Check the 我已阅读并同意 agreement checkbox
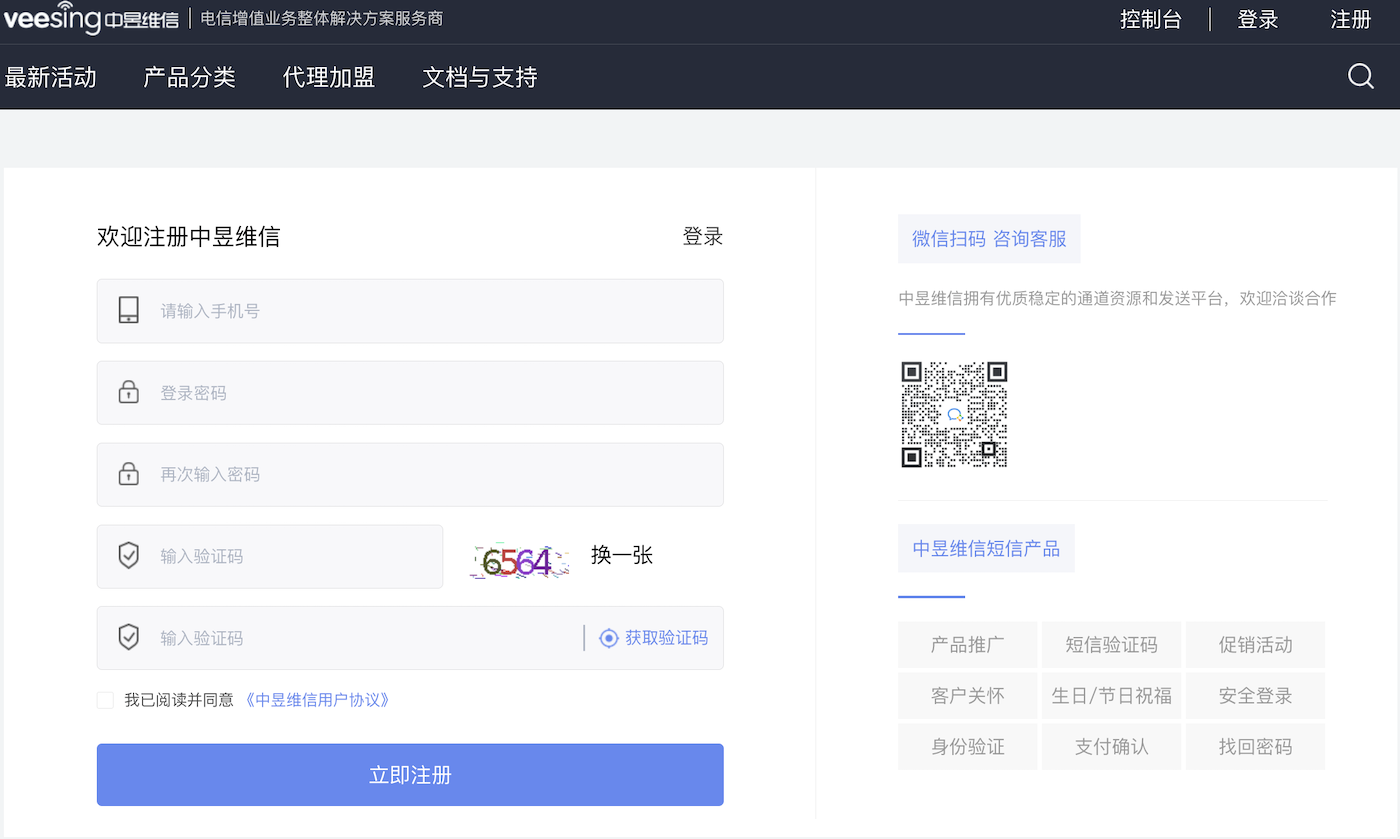 point(105,700)
